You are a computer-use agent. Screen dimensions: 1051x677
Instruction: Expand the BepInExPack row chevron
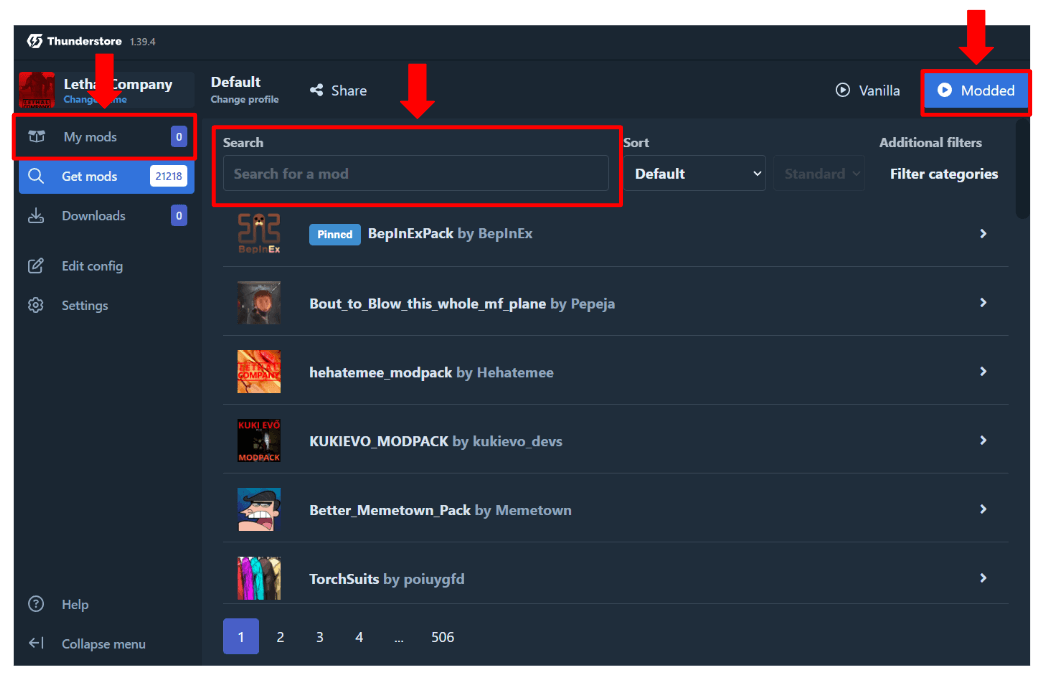(983, 234)
